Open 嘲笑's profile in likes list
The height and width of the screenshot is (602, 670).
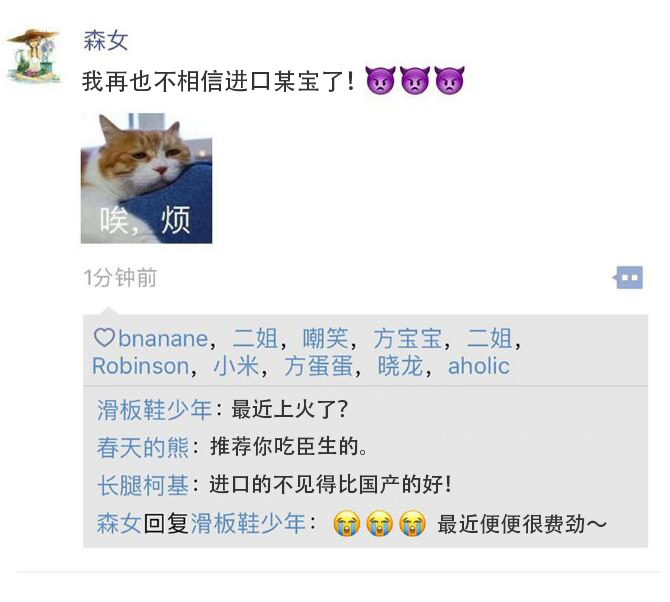point(326,338)
